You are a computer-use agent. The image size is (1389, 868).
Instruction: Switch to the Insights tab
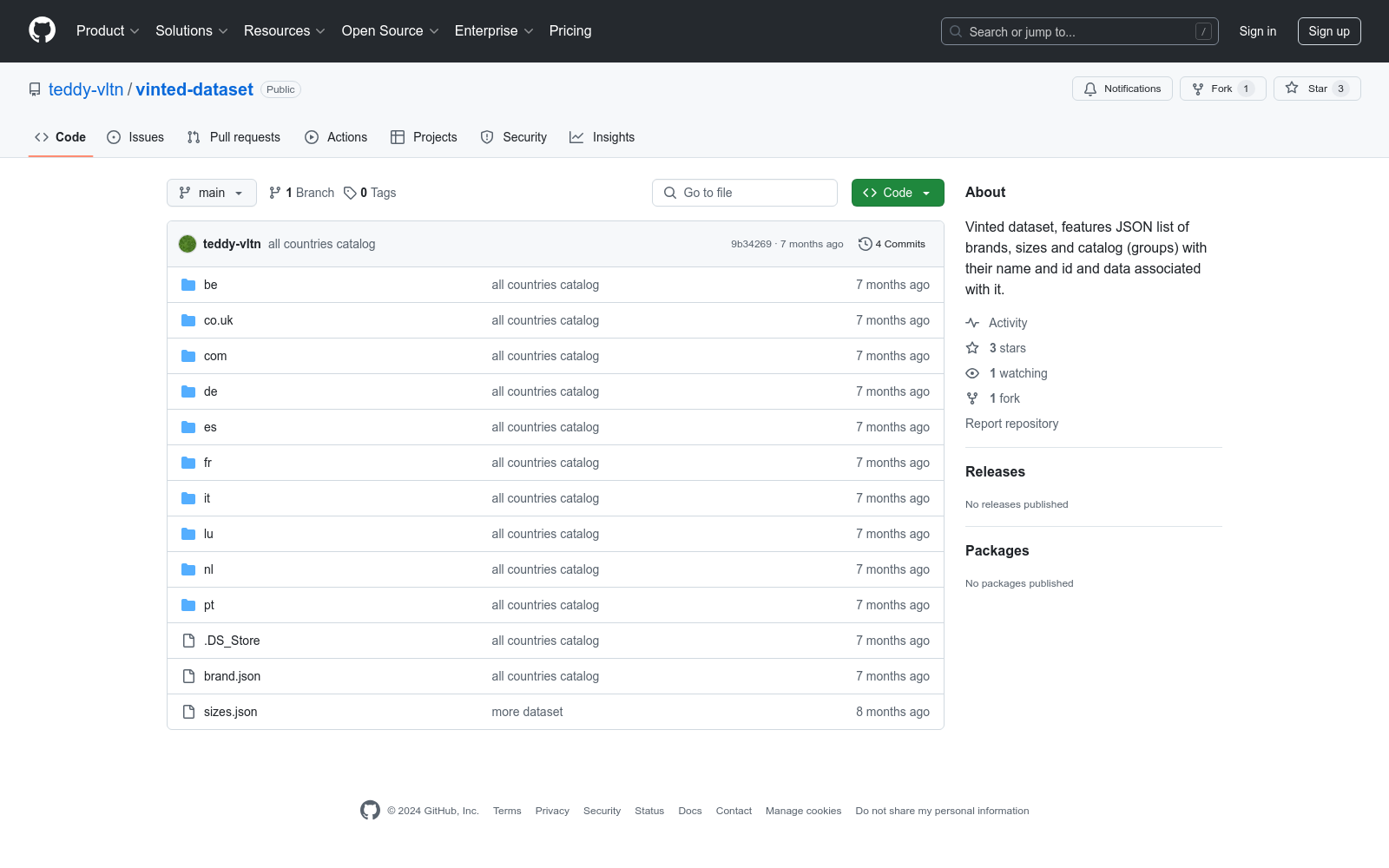[x=602, y=137]
